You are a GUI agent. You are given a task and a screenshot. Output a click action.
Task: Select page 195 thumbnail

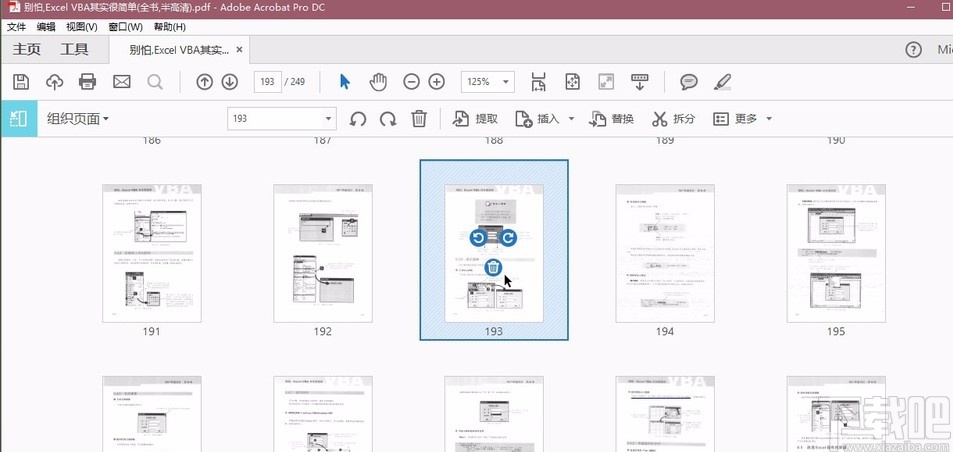[x=836, y=253]
